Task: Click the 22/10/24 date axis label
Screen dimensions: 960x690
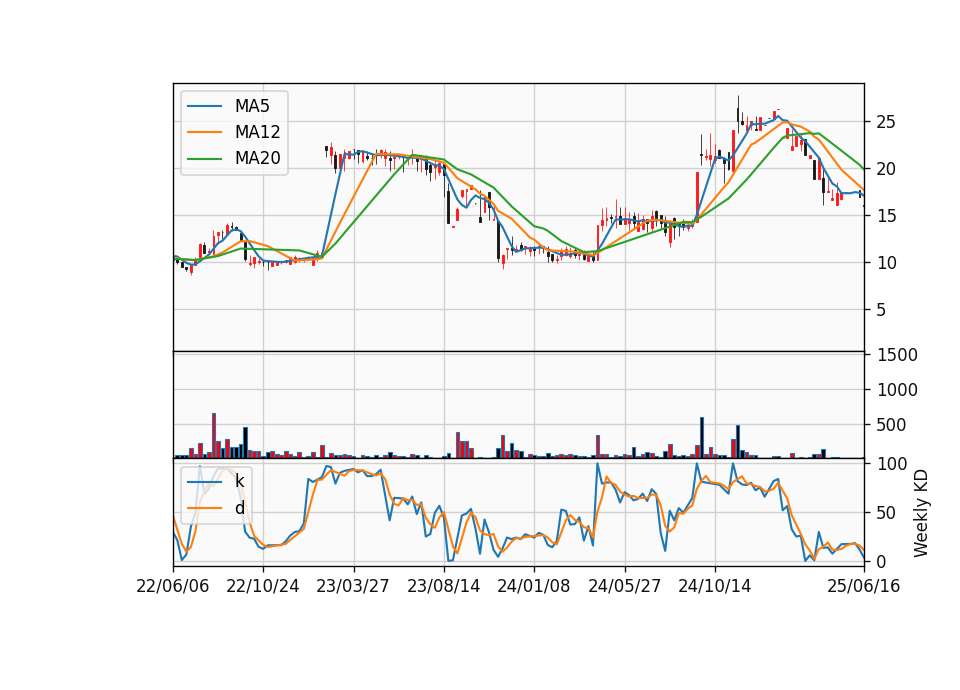Action: pos(263,586)
